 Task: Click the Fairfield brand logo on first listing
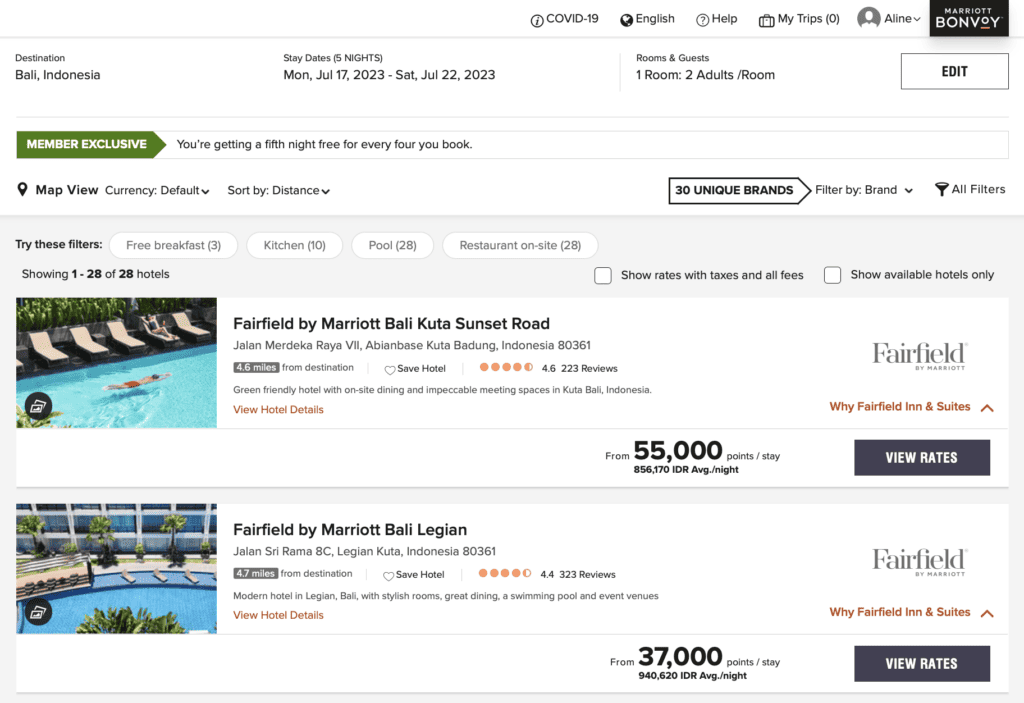(x=919, y=355)
